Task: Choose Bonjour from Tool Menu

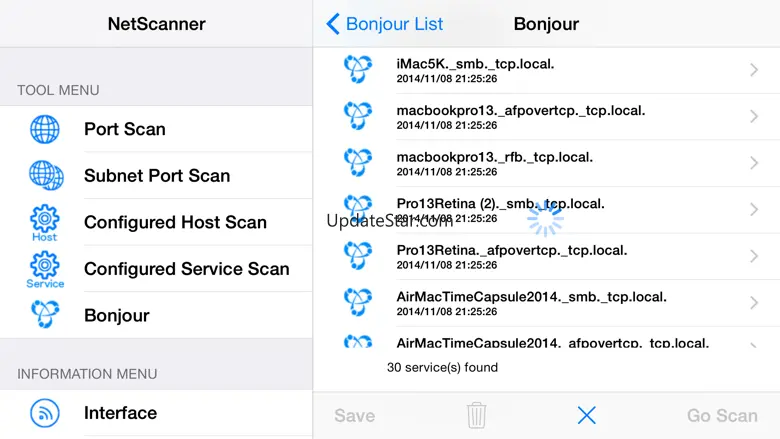Action: coord(156,315)
